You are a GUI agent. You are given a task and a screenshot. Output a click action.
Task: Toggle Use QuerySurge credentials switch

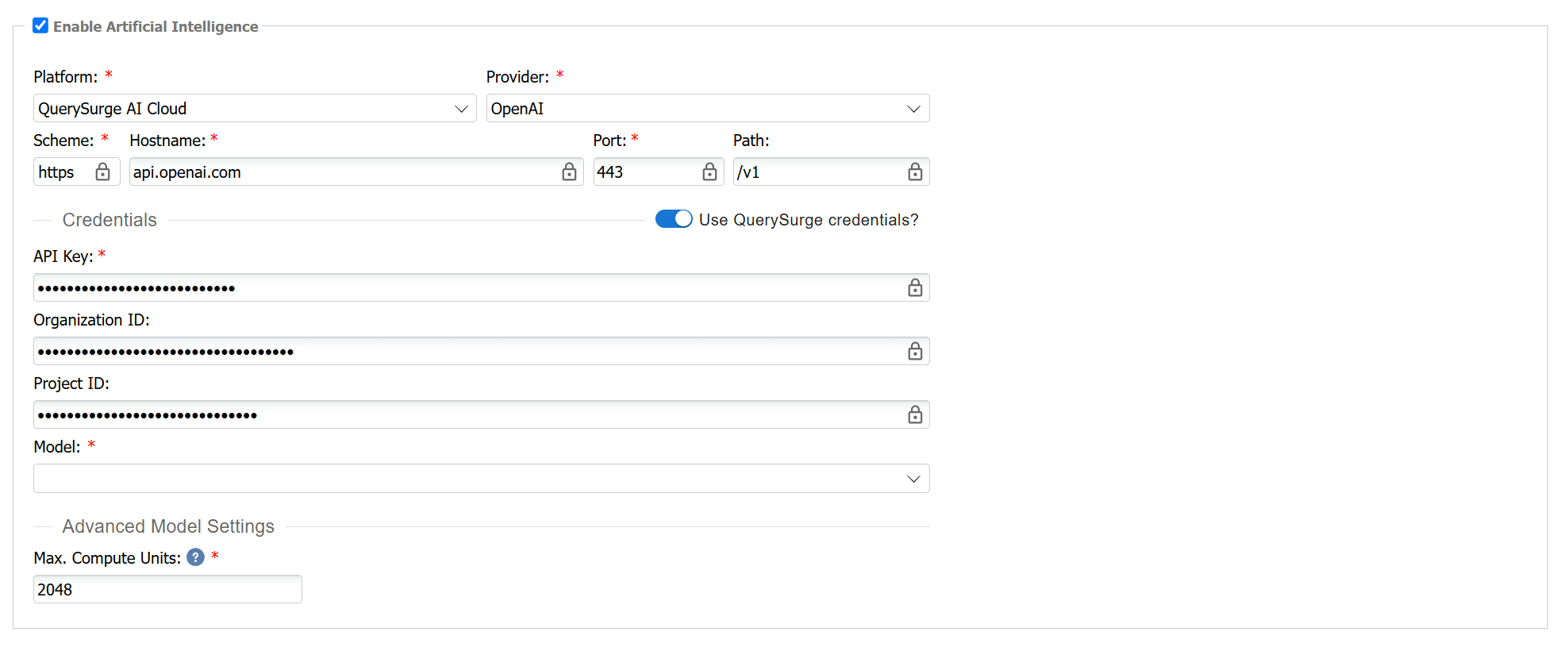674,219
